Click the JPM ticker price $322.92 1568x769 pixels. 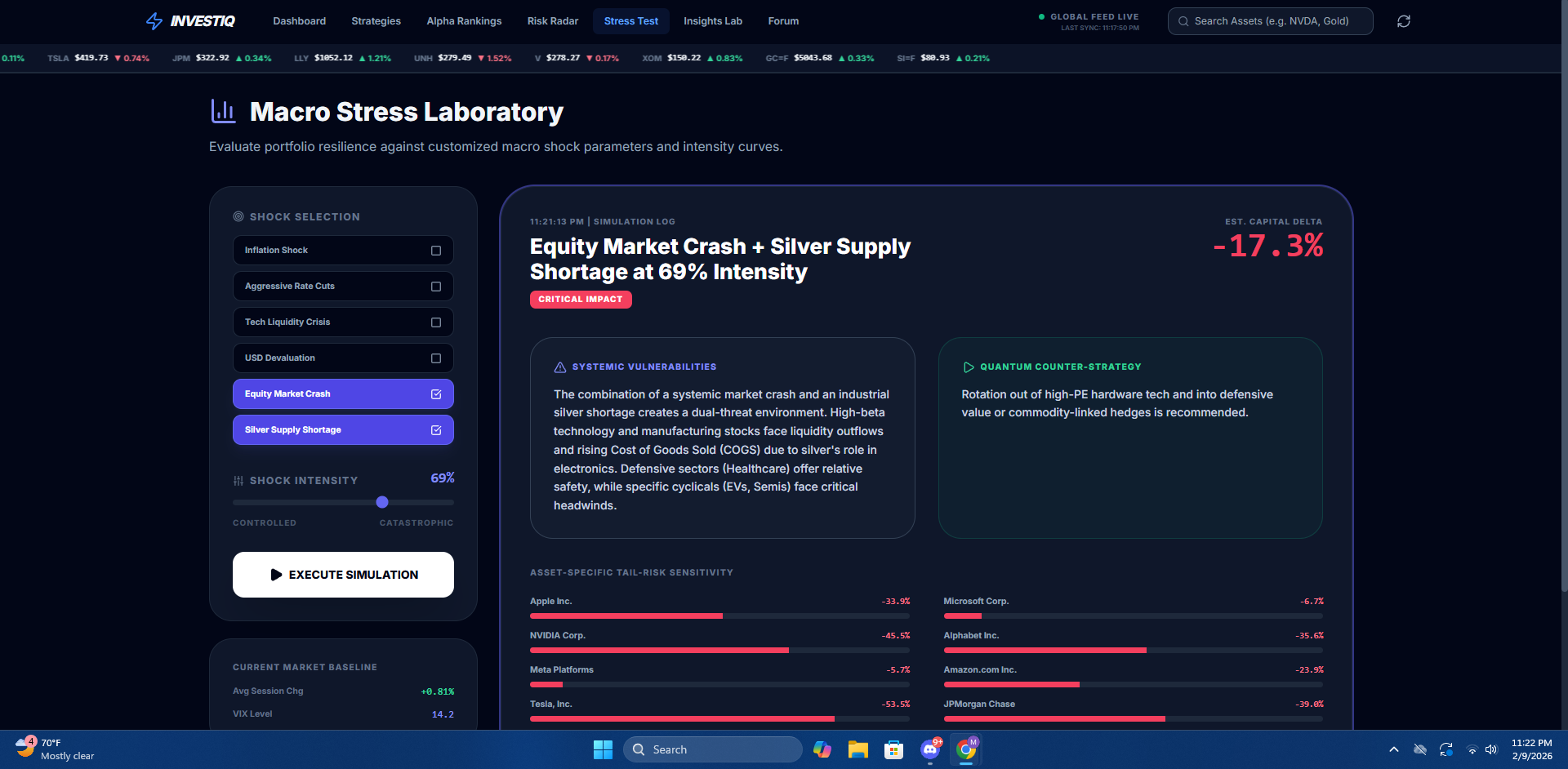212,58
